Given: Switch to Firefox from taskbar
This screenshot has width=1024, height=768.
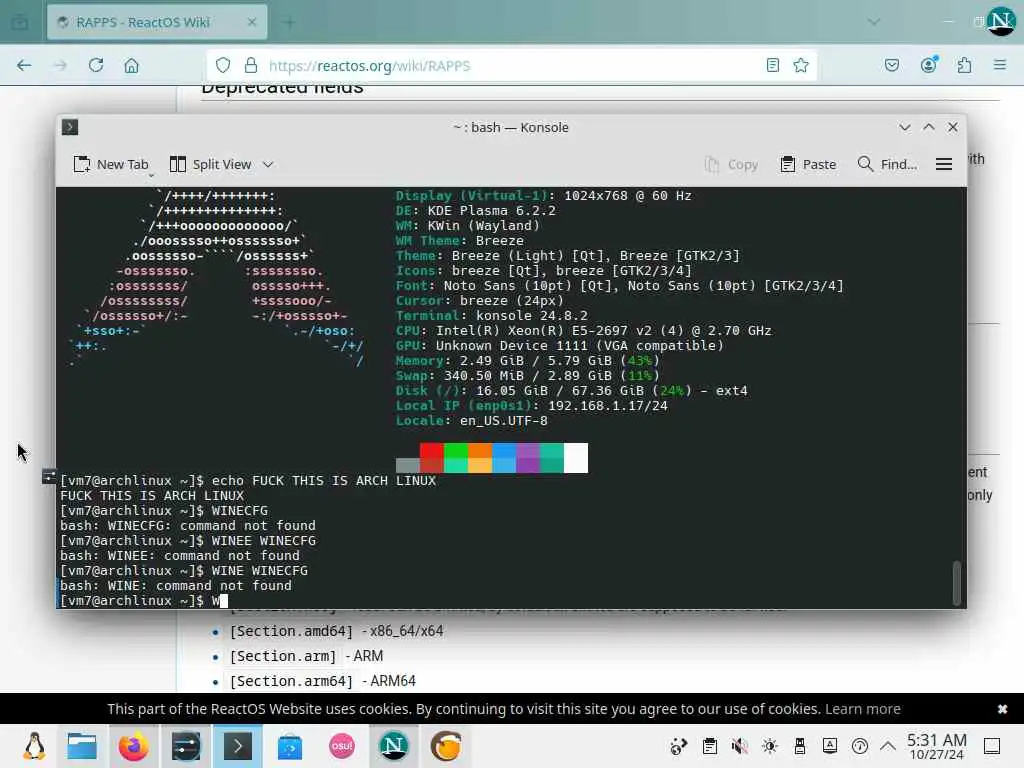Looking at the screenshot, I should (133, 746).
